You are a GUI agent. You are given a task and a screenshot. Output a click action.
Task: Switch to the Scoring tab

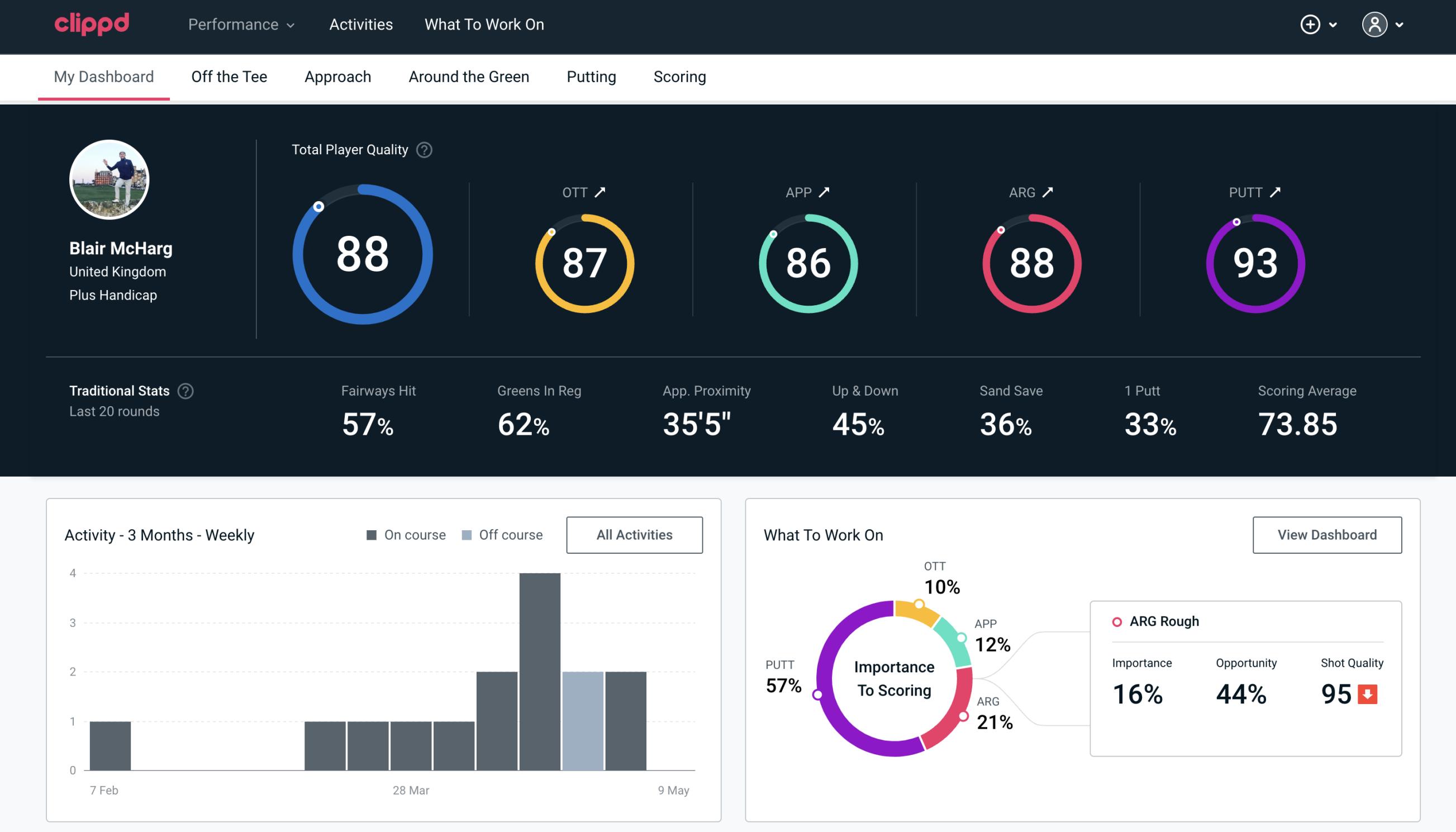click(679, 76)
